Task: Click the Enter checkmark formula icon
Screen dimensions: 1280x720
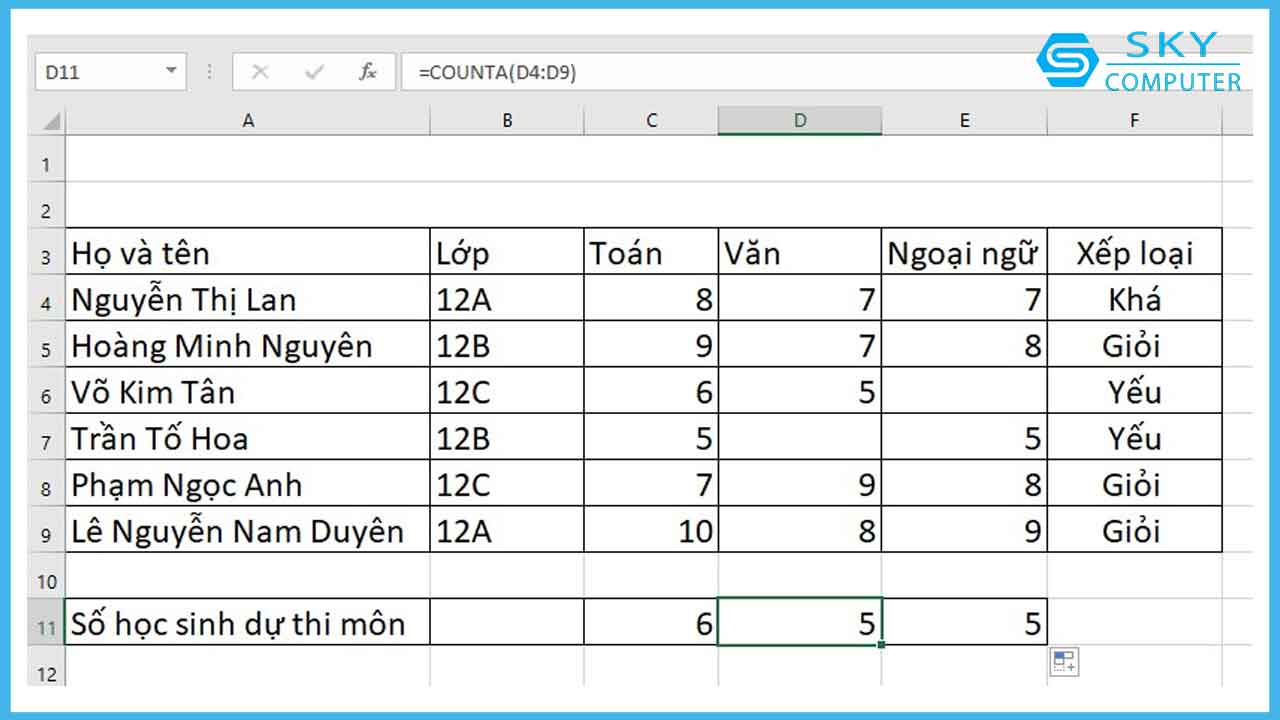Action: (314, 72)
